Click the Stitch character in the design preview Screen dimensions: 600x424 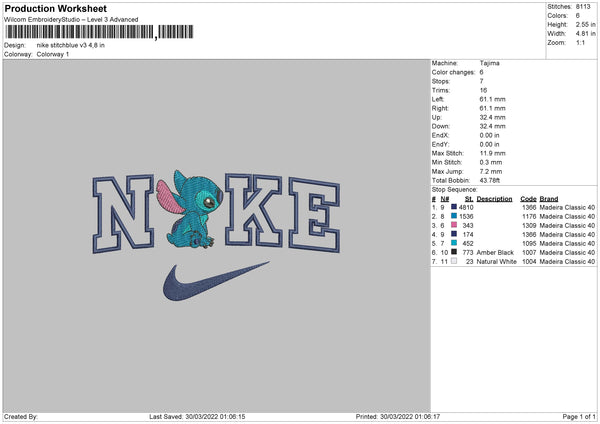(190, 209)
